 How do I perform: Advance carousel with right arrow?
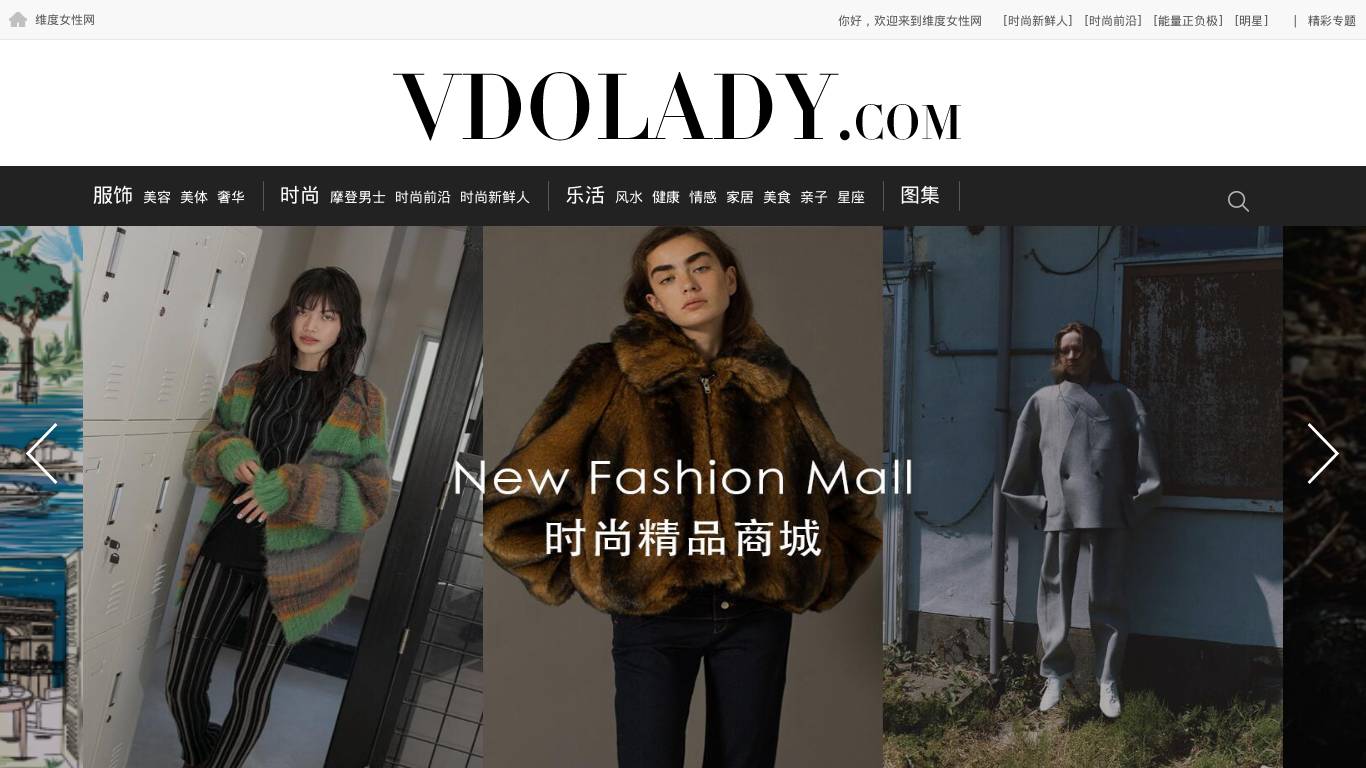coord(1322,453)
